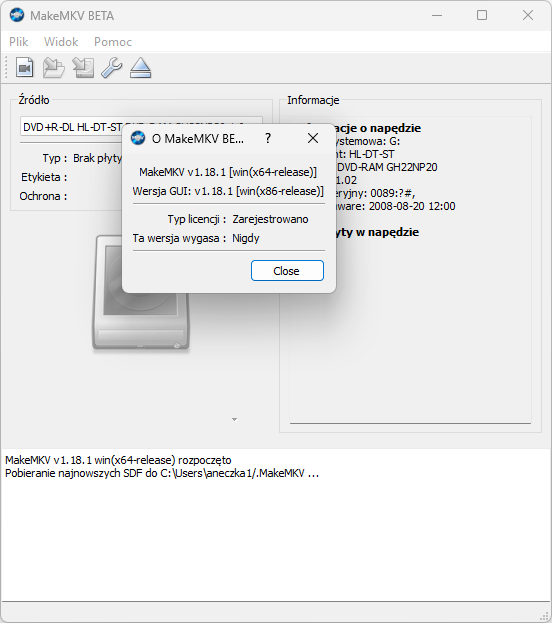
Task: Click the Backup disc toolbar icon
Action: click(x=83, y=68)
